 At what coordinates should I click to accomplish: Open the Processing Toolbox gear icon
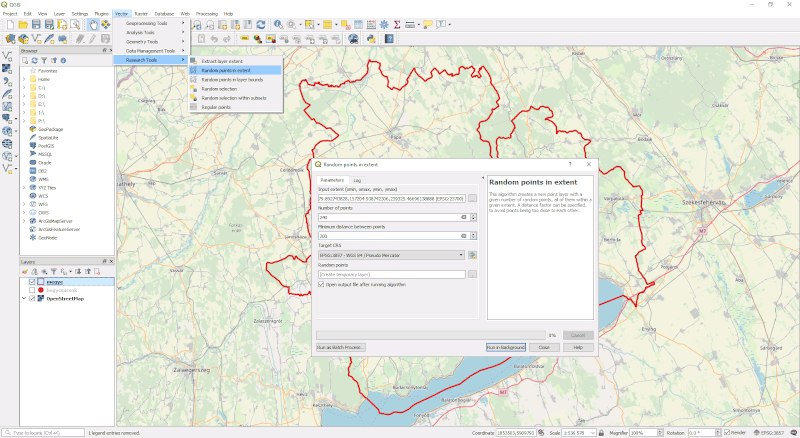pyautogui.click(x=384, y=25)
